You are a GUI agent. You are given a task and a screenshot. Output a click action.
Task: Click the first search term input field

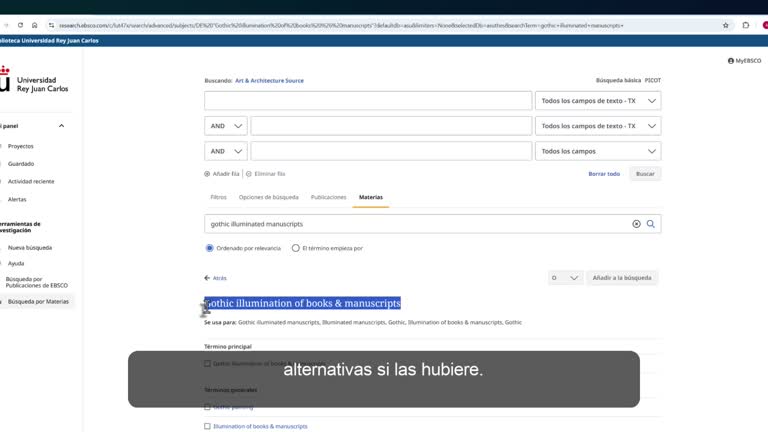click(368, 100)
